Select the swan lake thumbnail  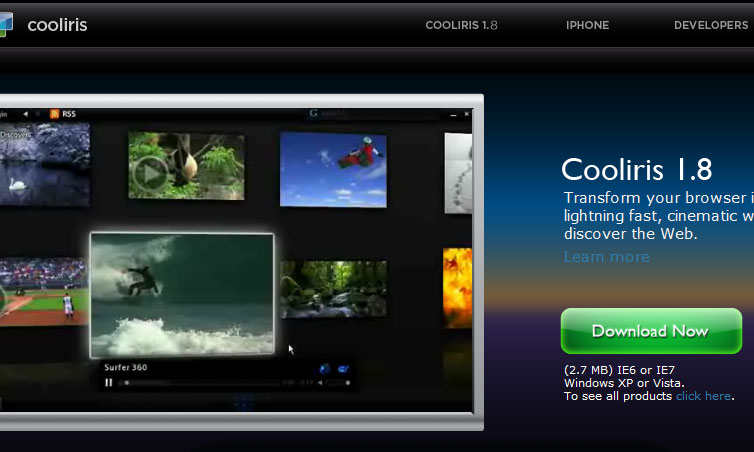tap(45, 164)
